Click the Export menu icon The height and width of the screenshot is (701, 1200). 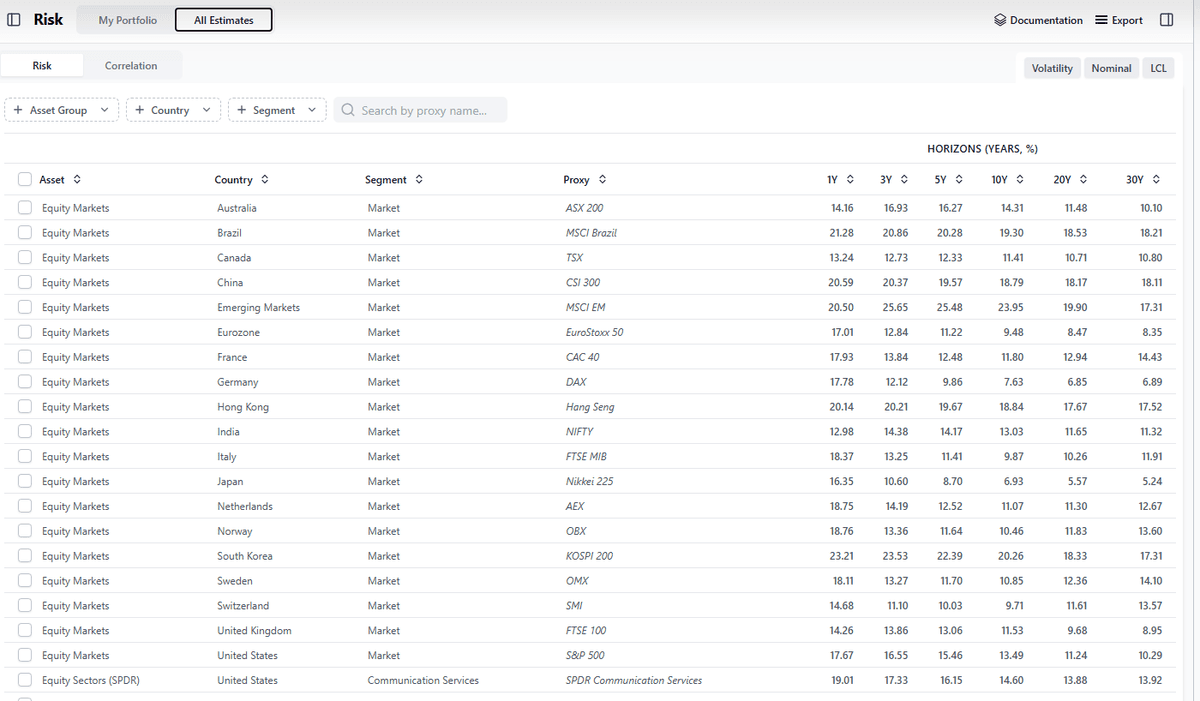(x=1101, y=20)
